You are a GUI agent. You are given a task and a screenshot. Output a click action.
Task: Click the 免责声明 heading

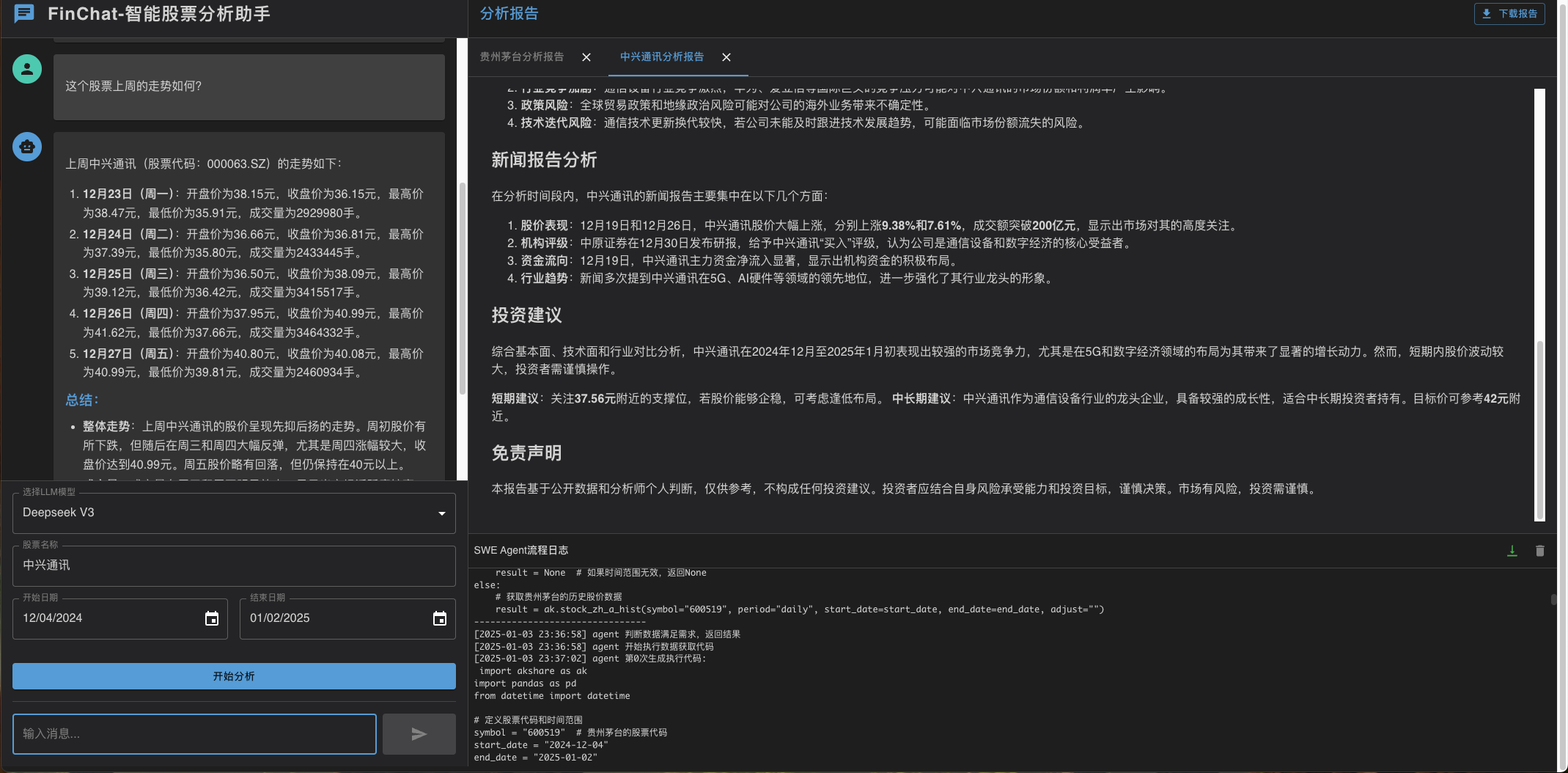click(x=526, y=453)
